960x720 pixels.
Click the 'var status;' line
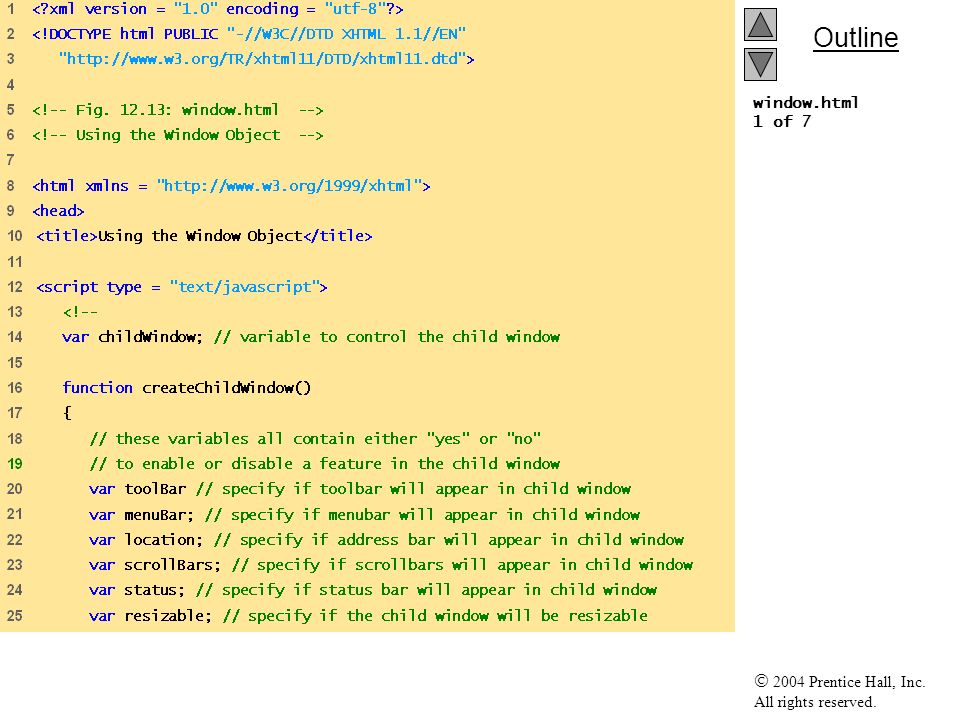point(372,590)
